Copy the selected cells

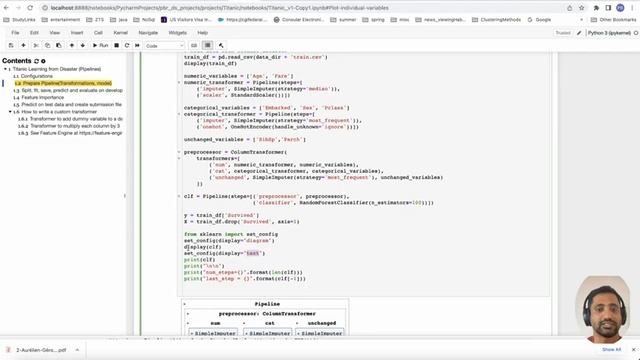47,45
